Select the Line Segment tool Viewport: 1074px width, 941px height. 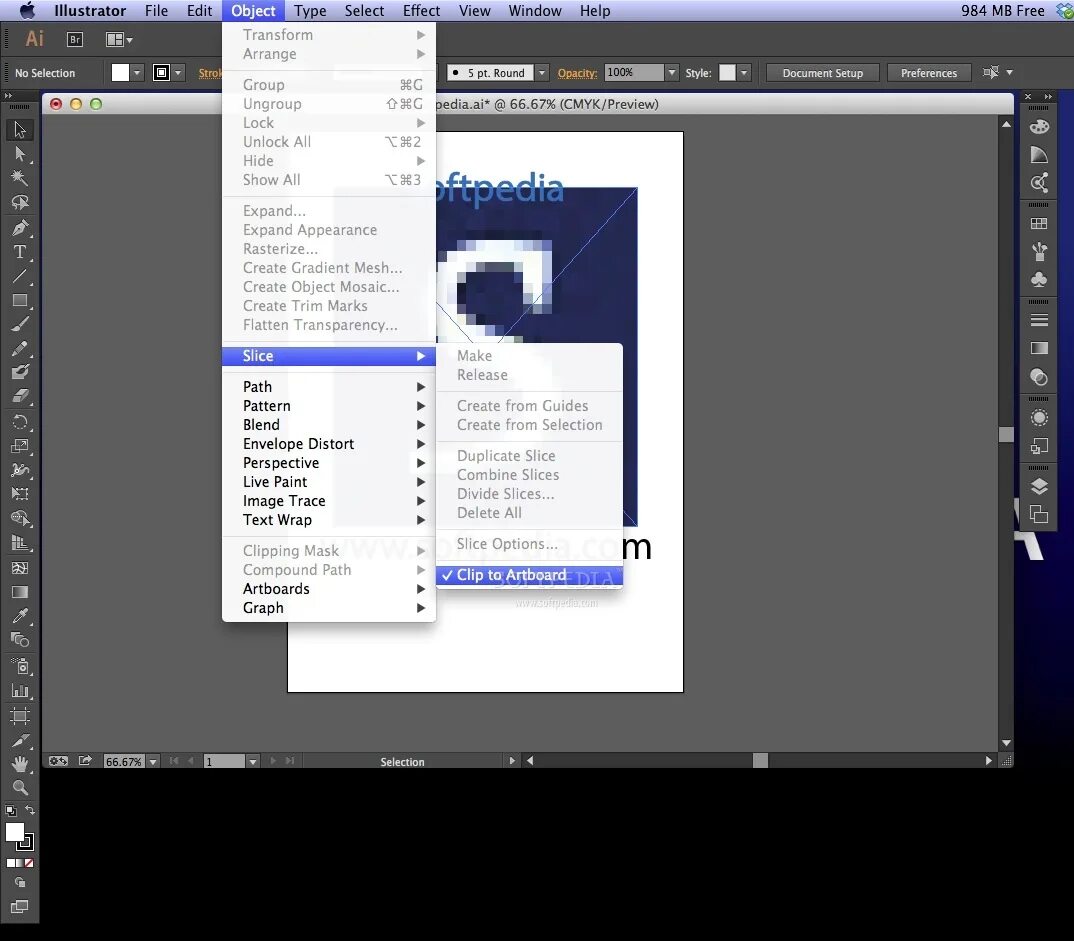(x=20, y=276)
